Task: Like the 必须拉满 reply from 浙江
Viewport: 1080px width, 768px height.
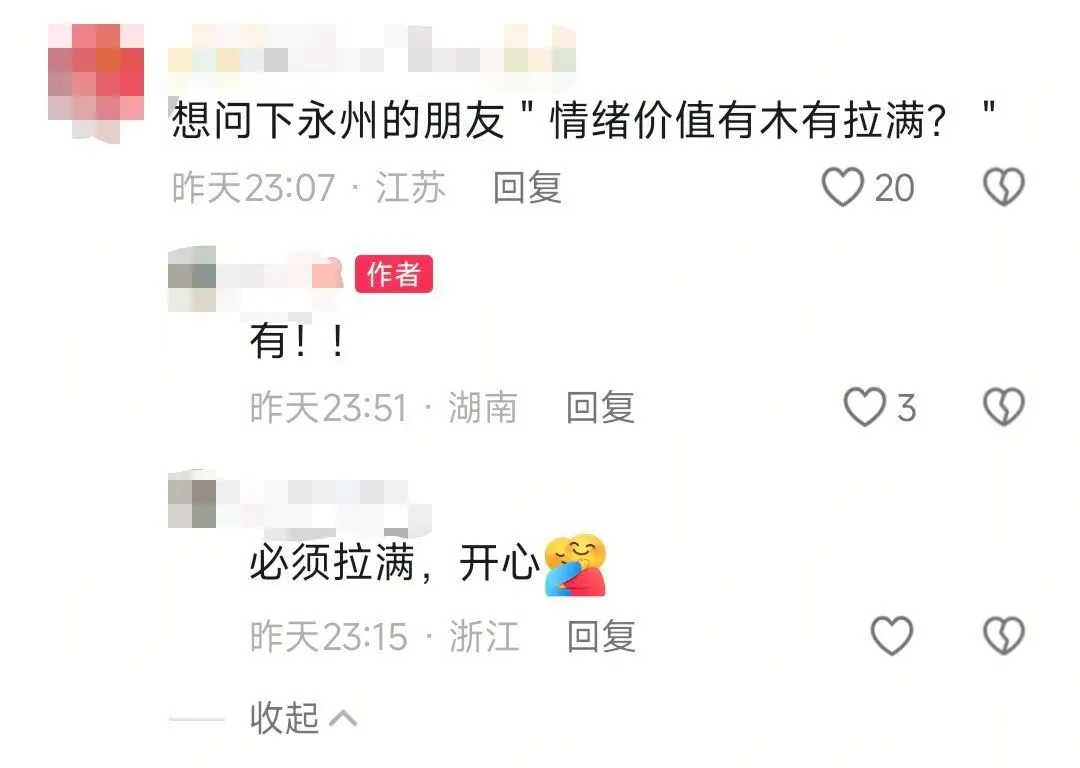Action: click(x=892, y=635)
